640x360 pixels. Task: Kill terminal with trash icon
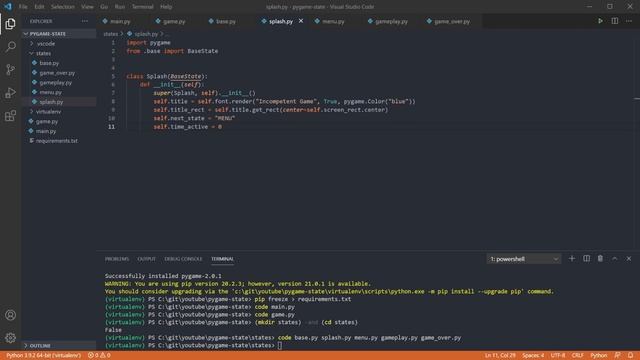(x=600, y=258)
